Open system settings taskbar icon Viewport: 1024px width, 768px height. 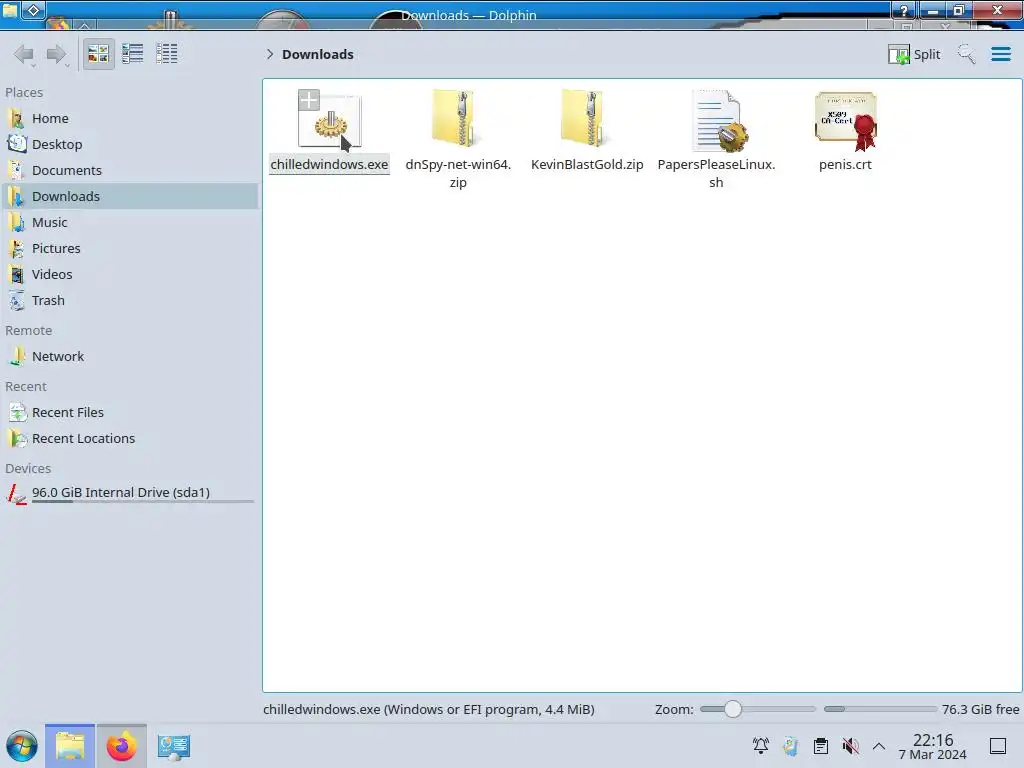pos(173,746)
